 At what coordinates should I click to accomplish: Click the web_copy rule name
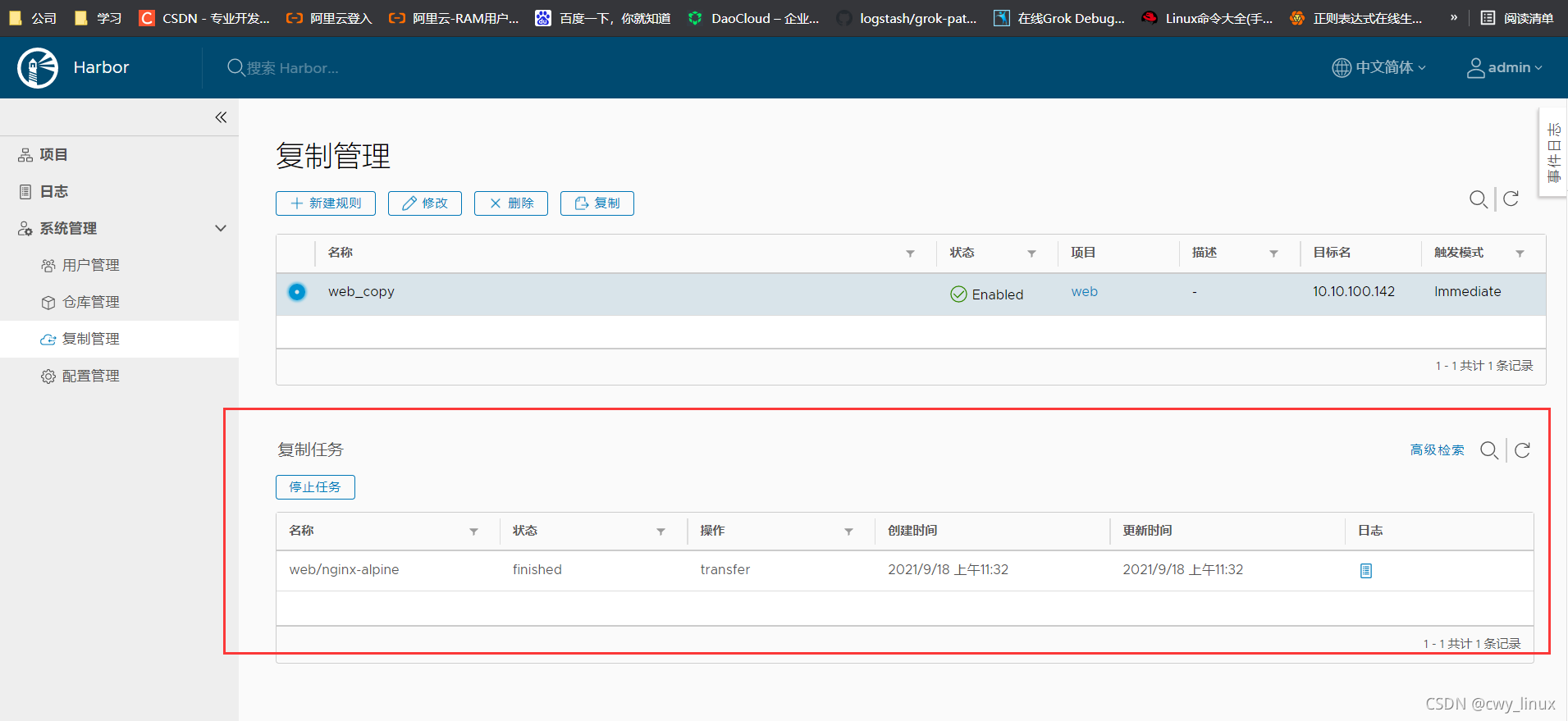coord(361,292)
